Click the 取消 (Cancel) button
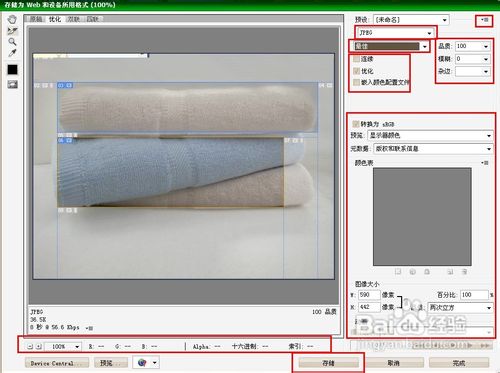500x373 pixels. (394, 363)
